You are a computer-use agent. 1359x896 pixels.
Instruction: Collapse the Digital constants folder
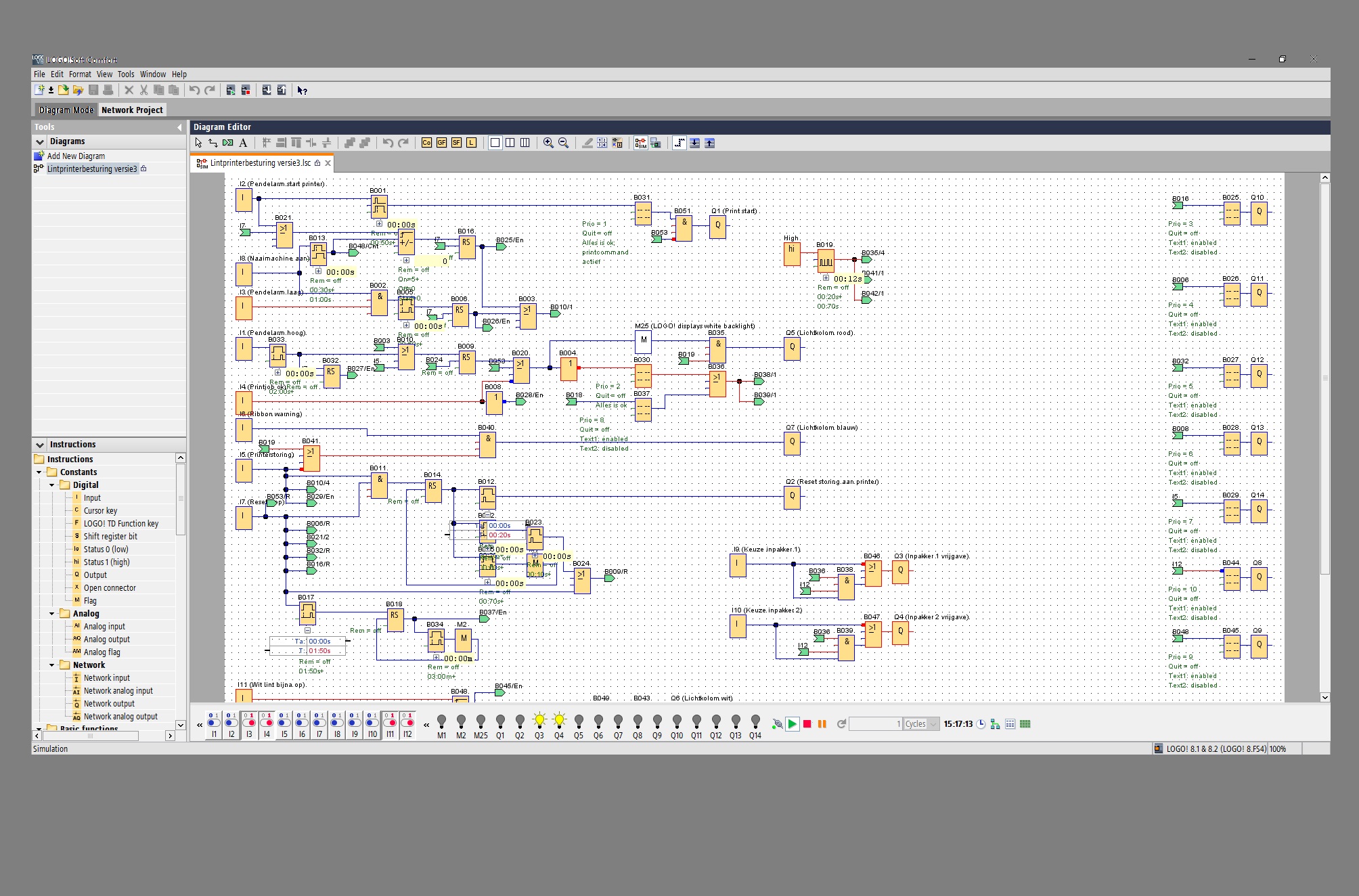pos(52,485)
